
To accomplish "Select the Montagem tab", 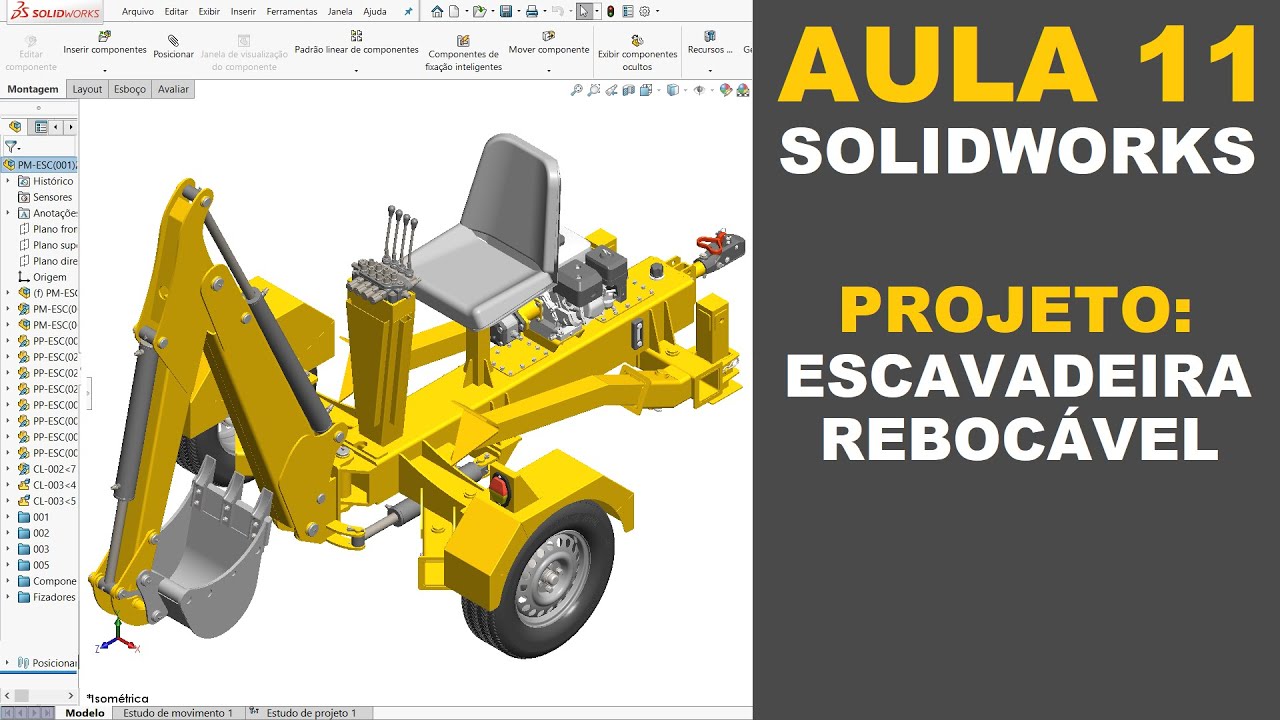I will [33, 89].
